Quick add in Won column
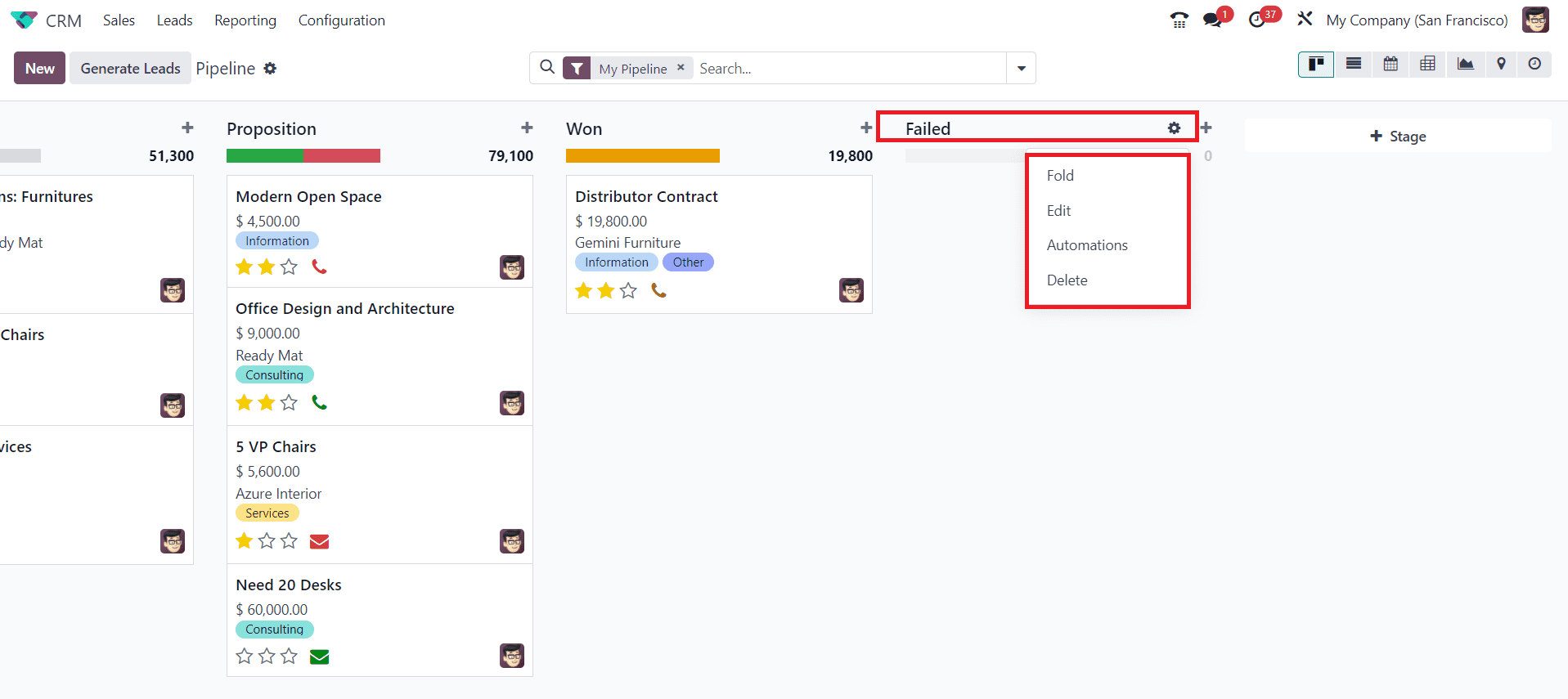 point(866,128)
